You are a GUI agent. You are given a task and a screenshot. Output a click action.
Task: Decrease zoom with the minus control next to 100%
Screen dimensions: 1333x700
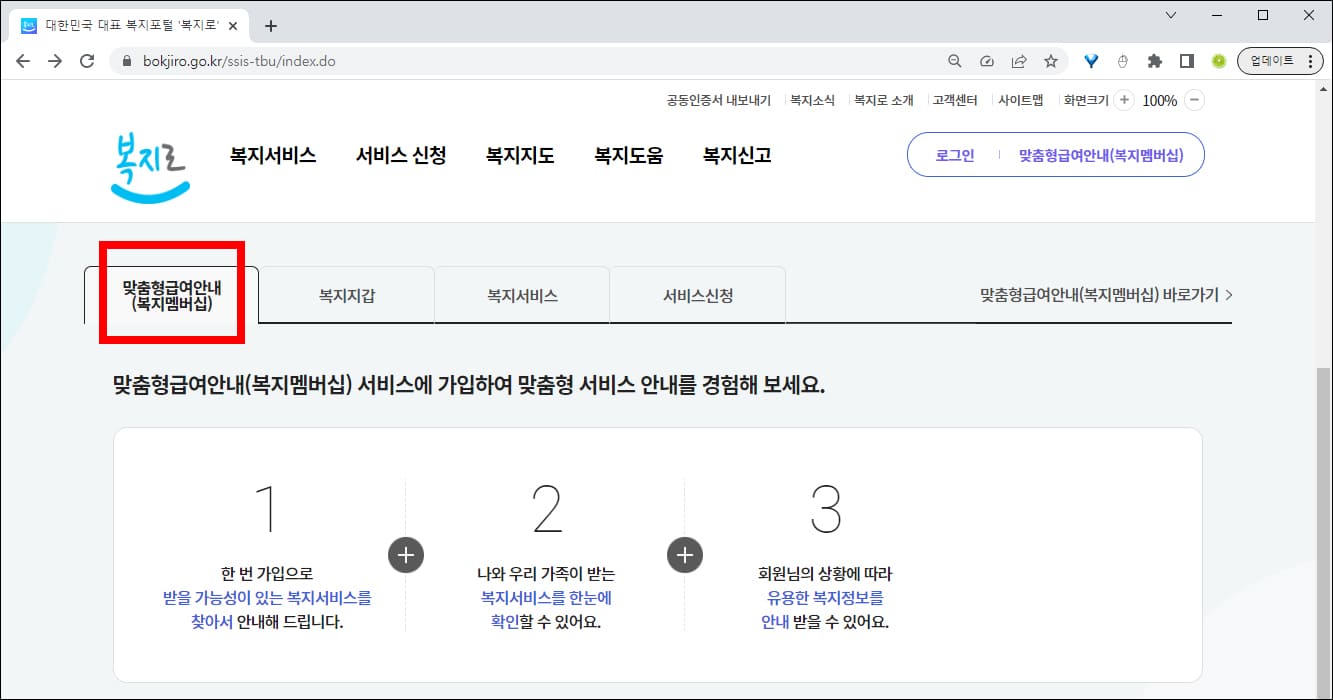(x=1195, y=99)
